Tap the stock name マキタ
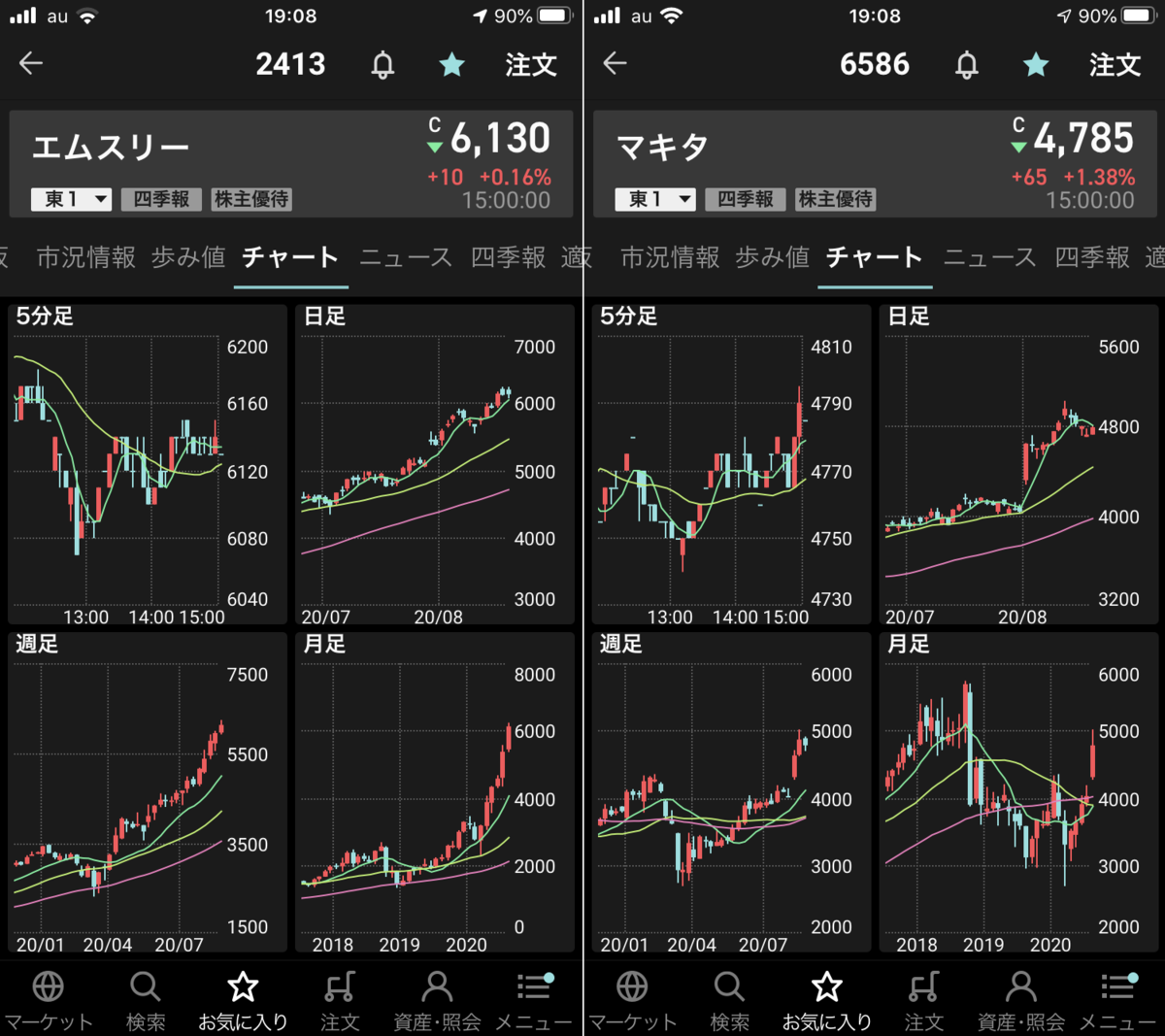The height and width of the screenshot is (1036, 1165). coord(662,148)
